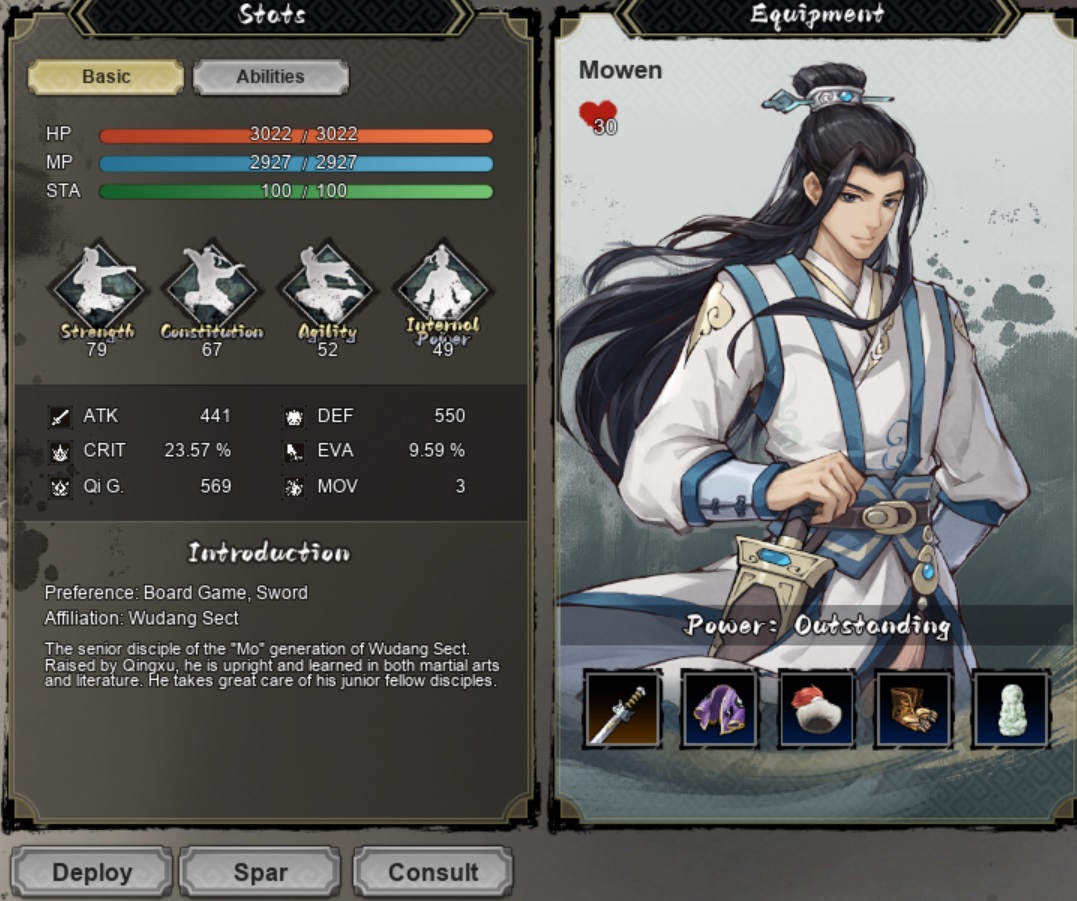Screen dimensions: 1077x901
Task: Click the Internal Power meditation icon
Action: (x=442, y=288)
